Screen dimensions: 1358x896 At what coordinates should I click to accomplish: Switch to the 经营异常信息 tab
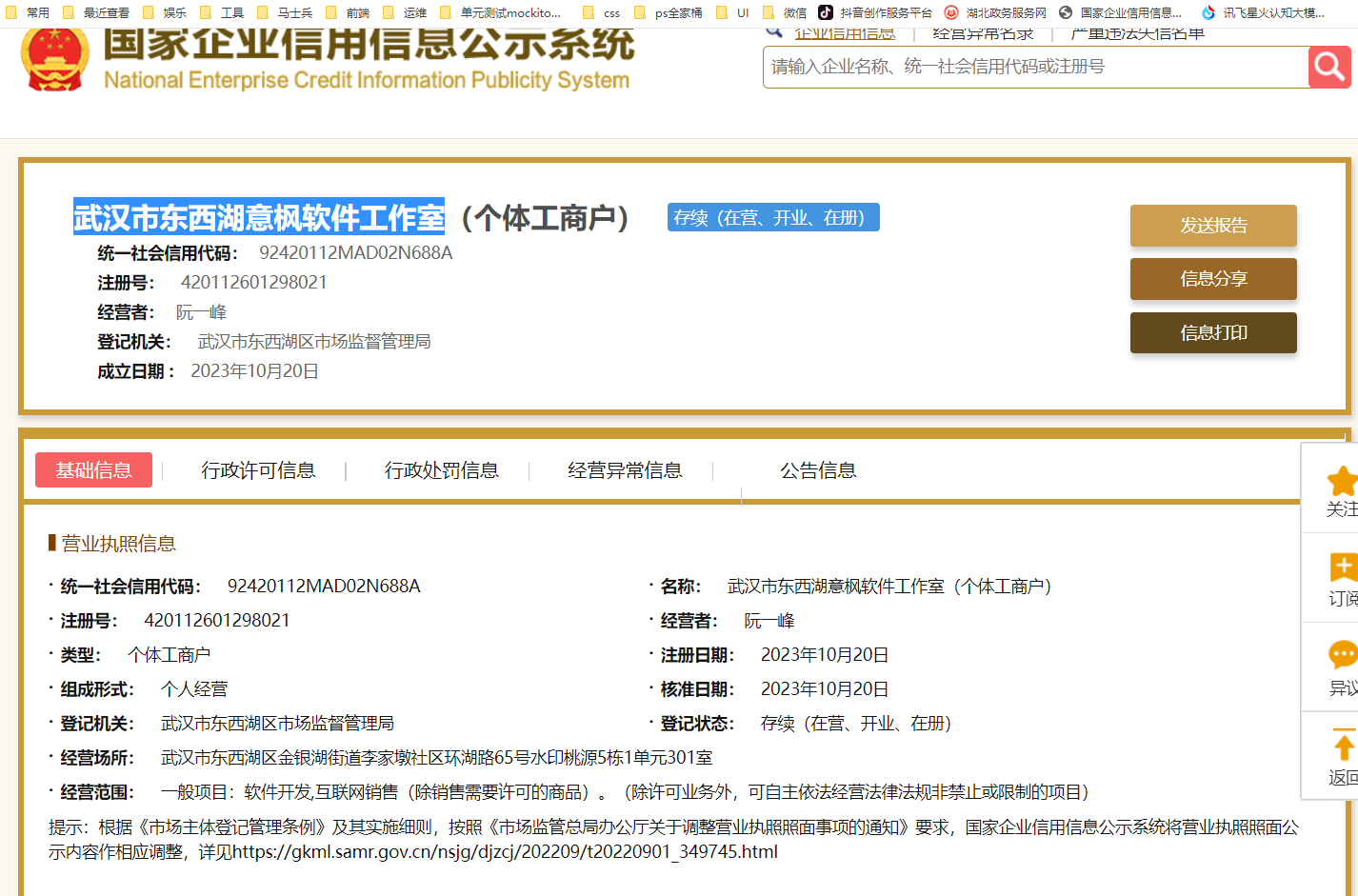625,470
